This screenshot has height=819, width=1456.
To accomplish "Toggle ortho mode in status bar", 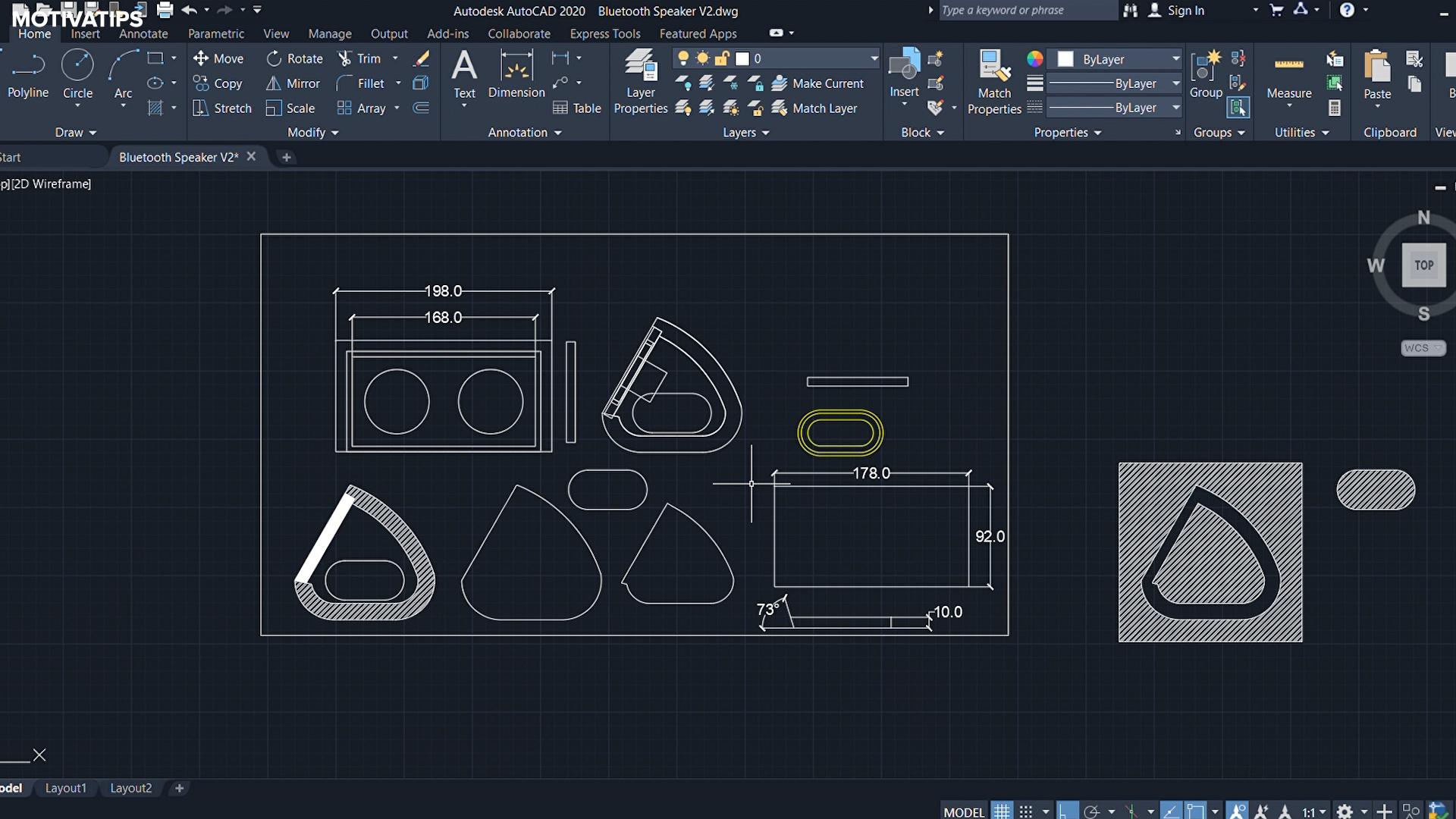I will pyautogui.click(x=1067, y=811).
